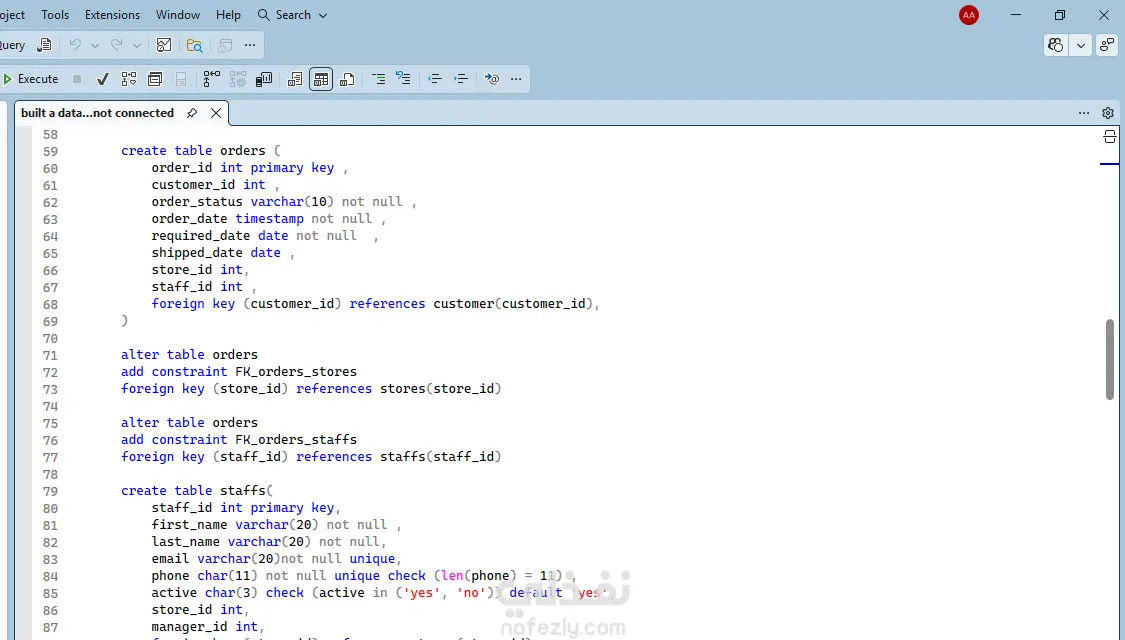Set Results to File output
Viewport: 1125px width, 640px height.
pos(347,79)
